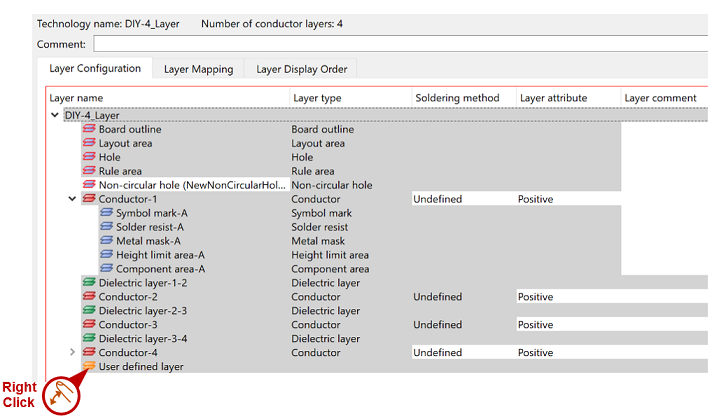Select the Dielectric layer-3-4 row name
Screen dimensions: 719x419
(x=143, y=339)
